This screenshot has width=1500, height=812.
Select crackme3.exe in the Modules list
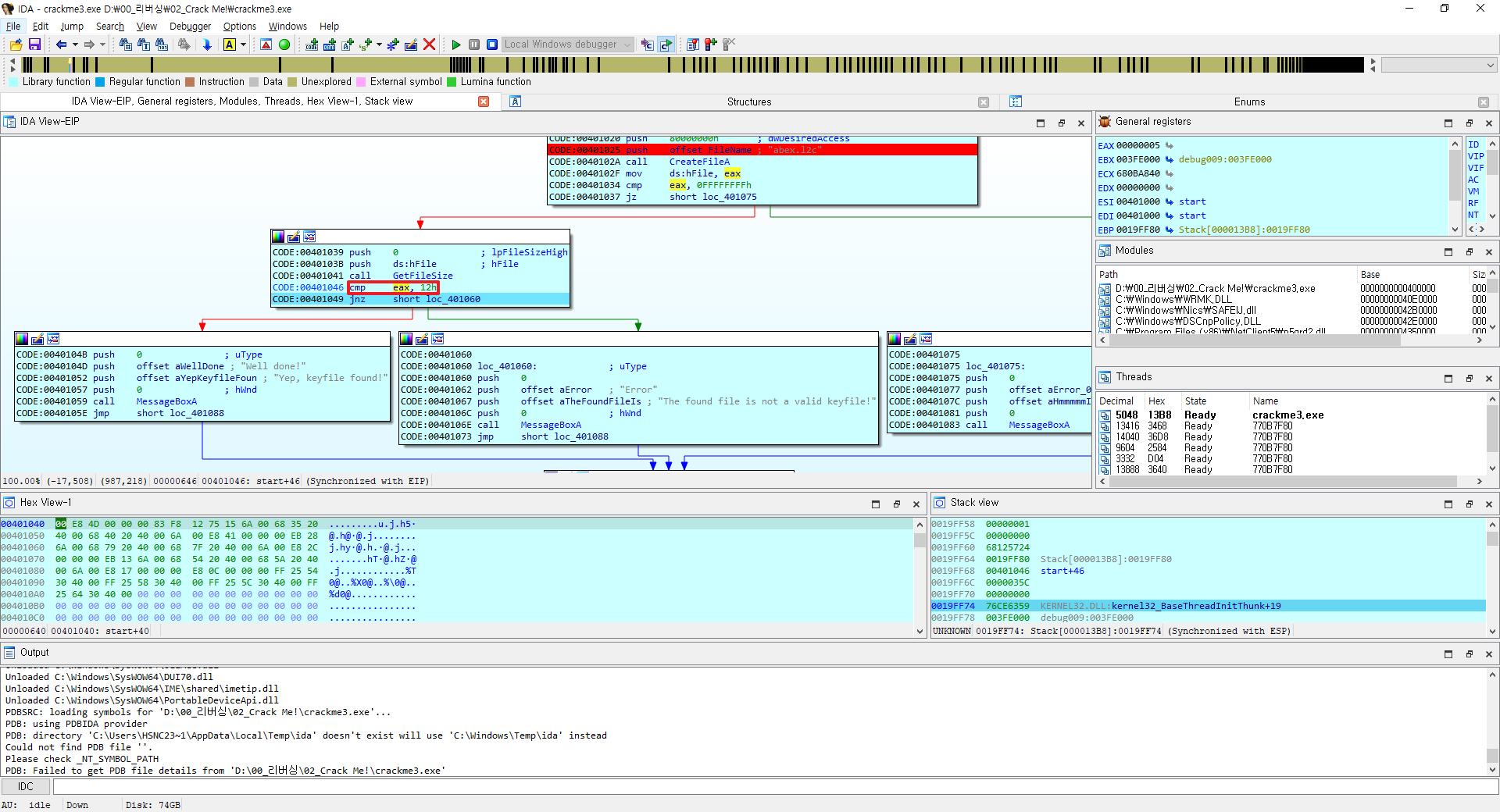pos(1215,288)
